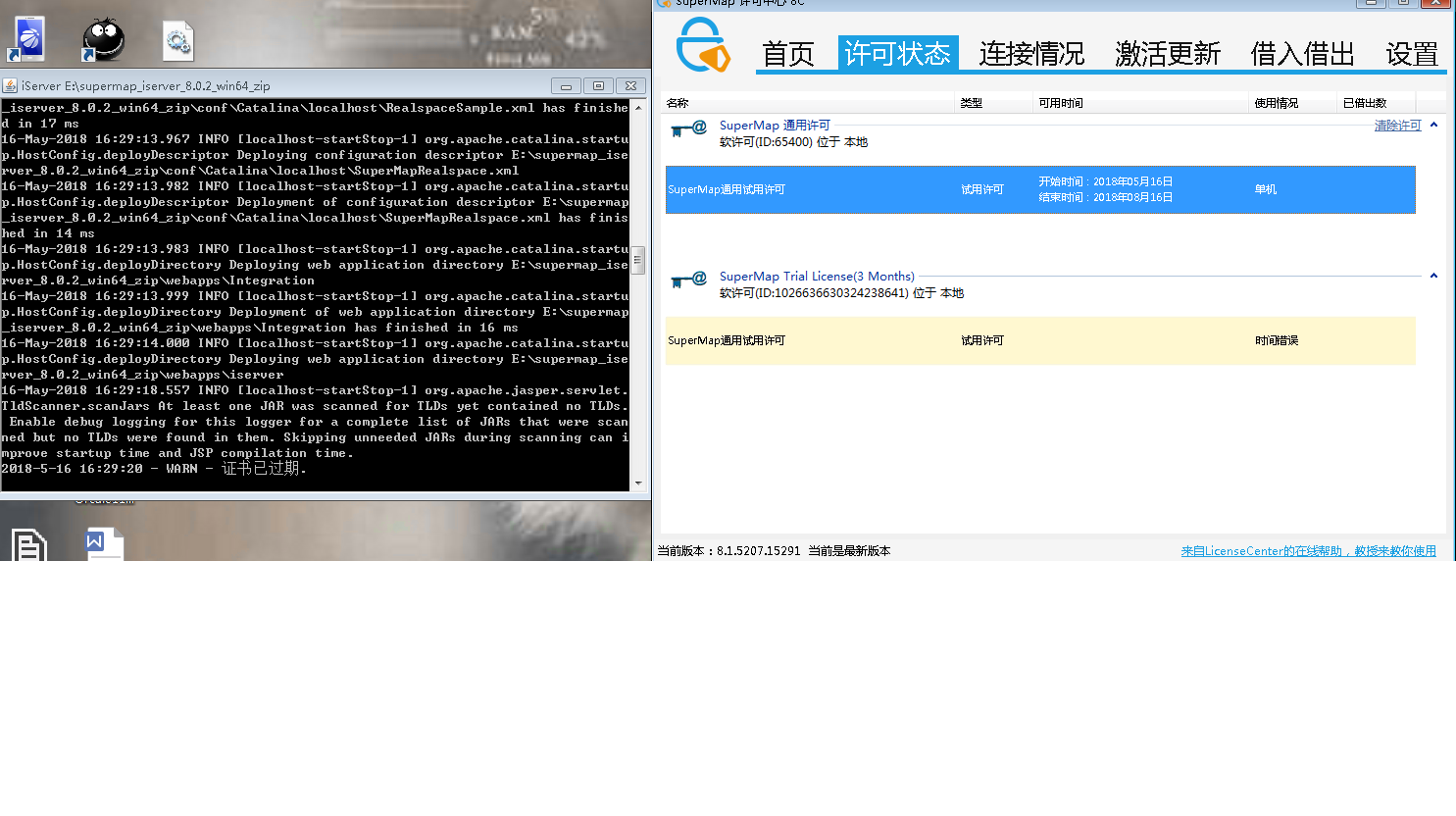Click the SuperMap Trial License(3 Months) title
This screenshot has height=816, width=1456.
click(x=817, y=277)
